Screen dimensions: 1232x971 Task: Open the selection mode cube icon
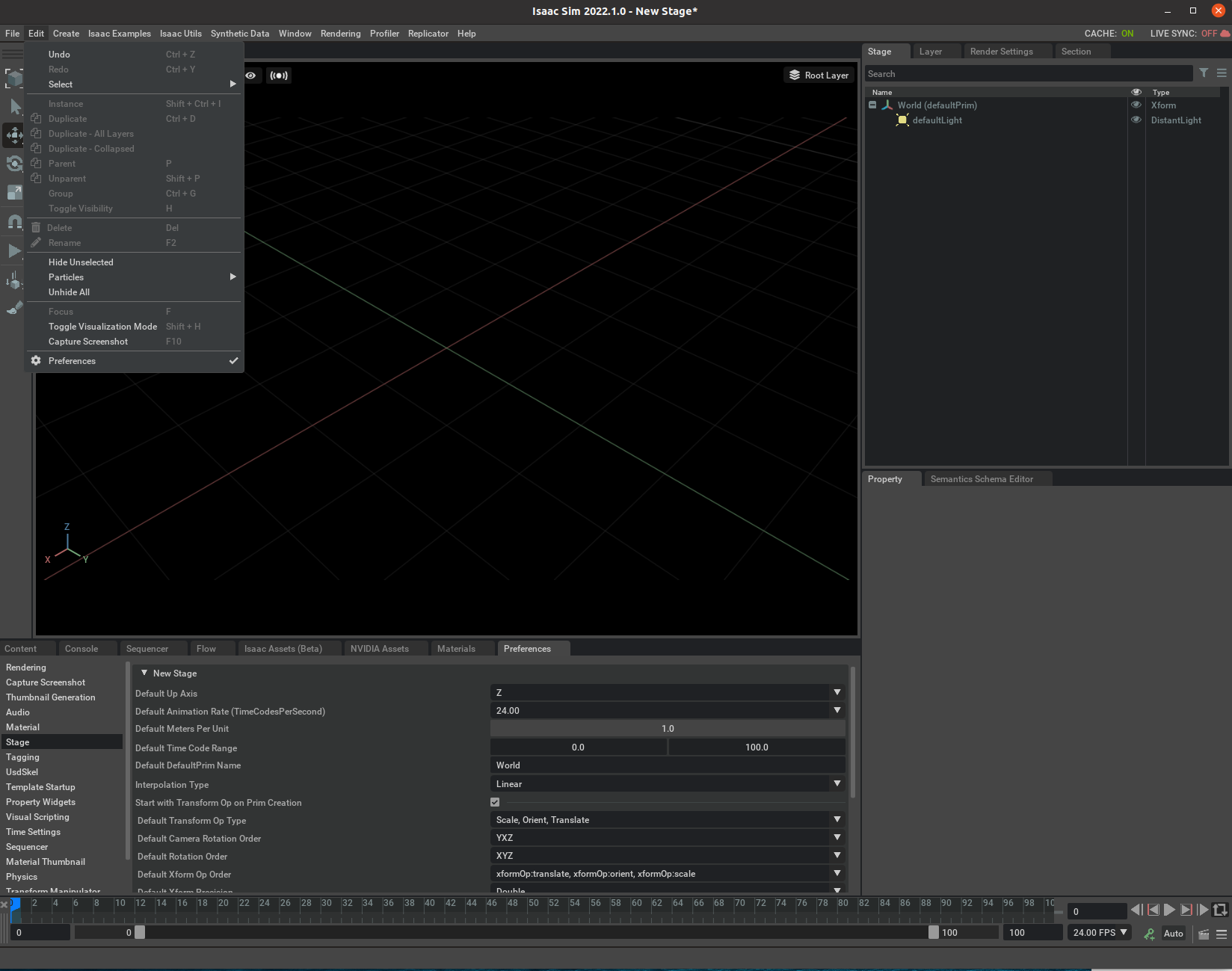13,78
